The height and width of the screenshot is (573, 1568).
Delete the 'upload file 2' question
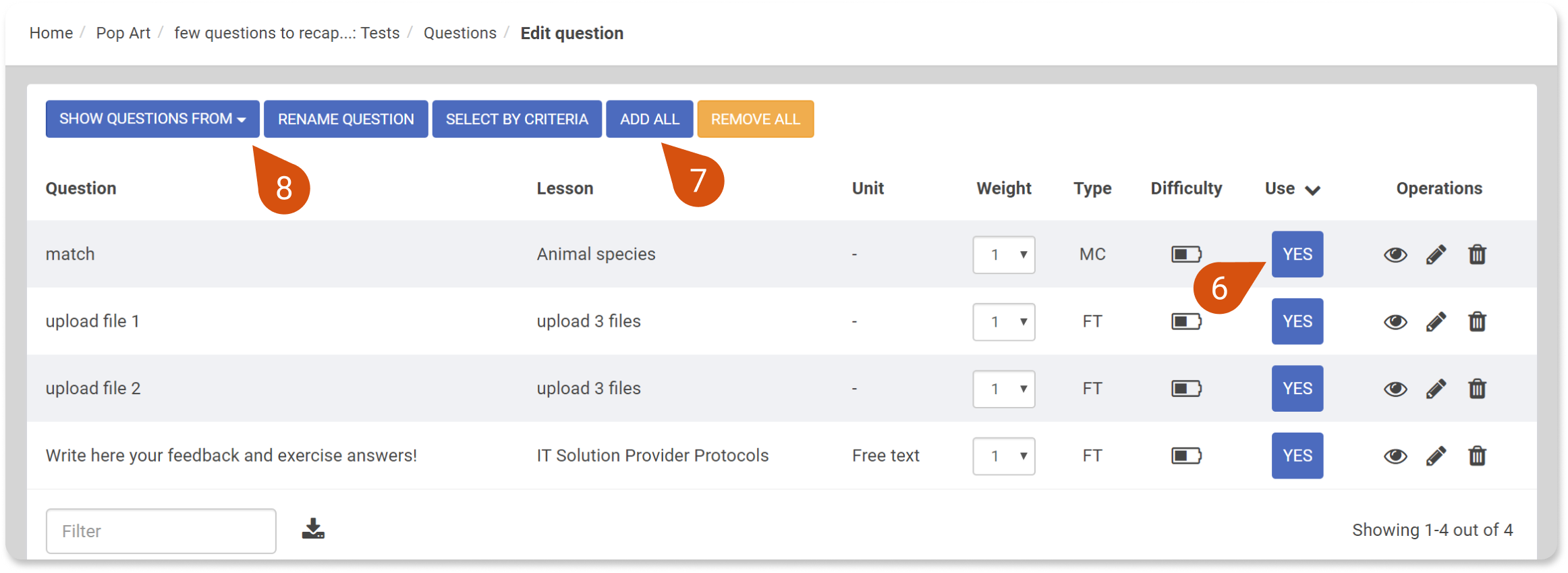click(1477, 388)
